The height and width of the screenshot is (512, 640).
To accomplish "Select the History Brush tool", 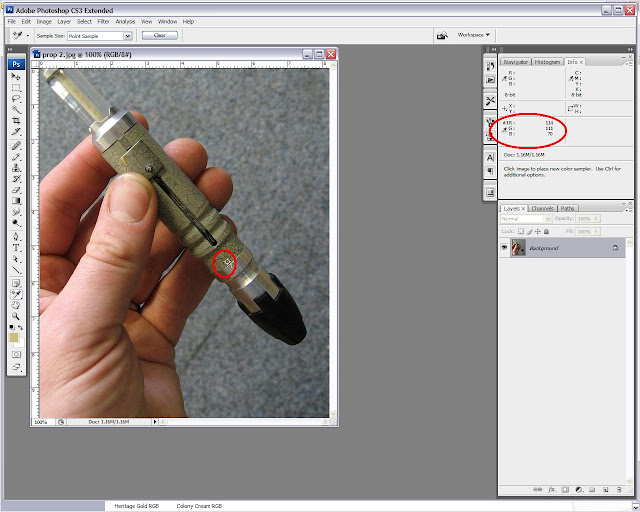I will click(x=16, y=178).
